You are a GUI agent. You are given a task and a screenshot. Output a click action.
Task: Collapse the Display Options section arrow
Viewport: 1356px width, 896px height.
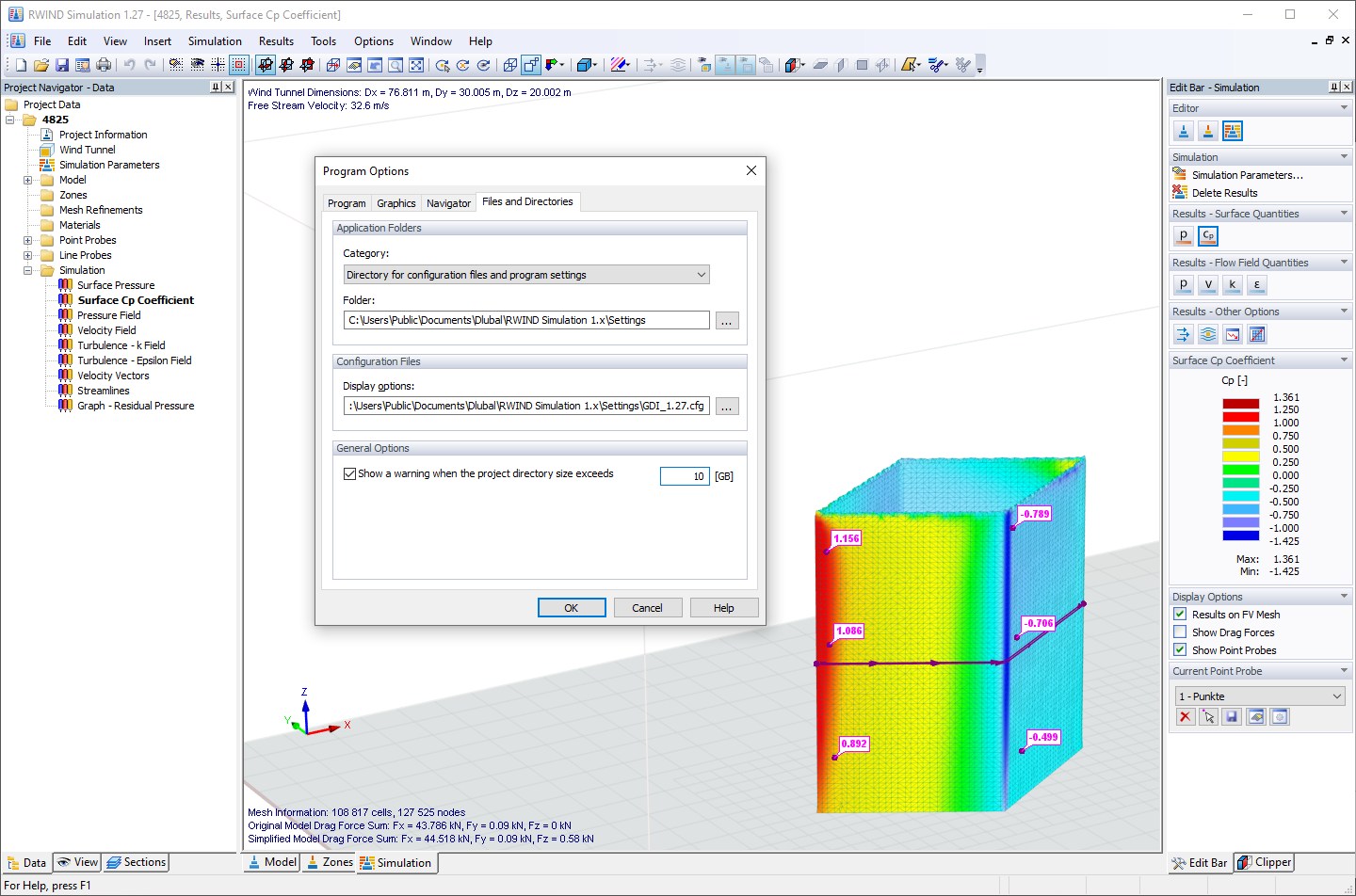click(x=1344, y=597)
